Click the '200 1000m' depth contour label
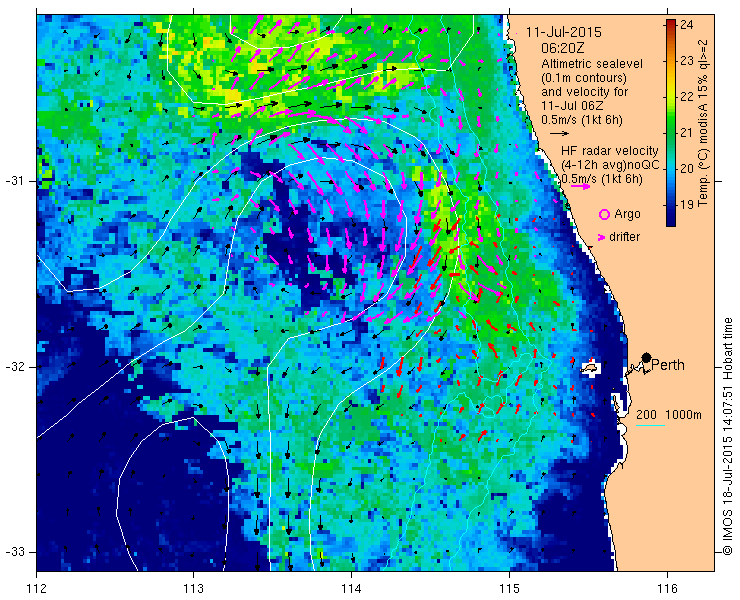740x600 pixels. (x=669, y=415)
